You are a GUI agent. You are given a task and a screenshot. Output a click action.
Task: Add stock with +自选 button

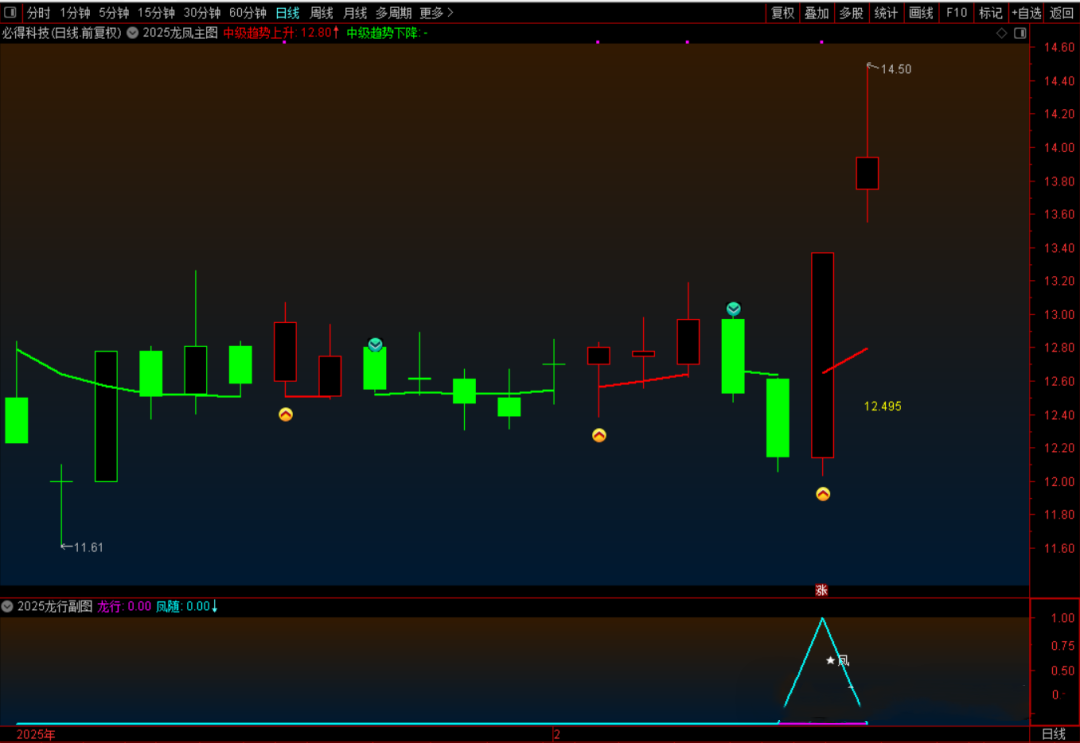pos(1026,13)
